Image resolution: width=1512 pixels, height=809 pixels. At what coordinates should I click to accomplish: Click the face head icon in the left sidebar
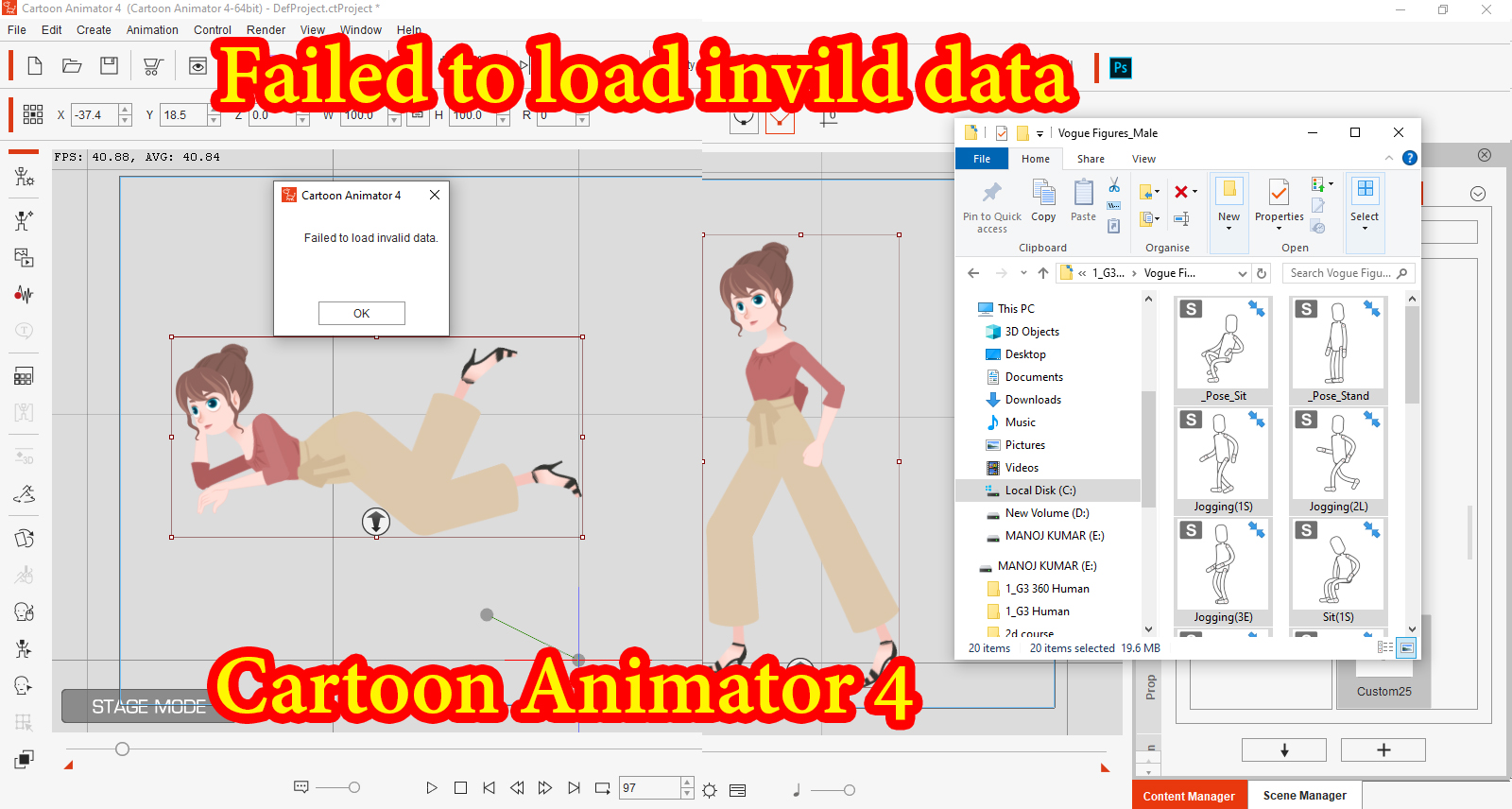[24, 611]
